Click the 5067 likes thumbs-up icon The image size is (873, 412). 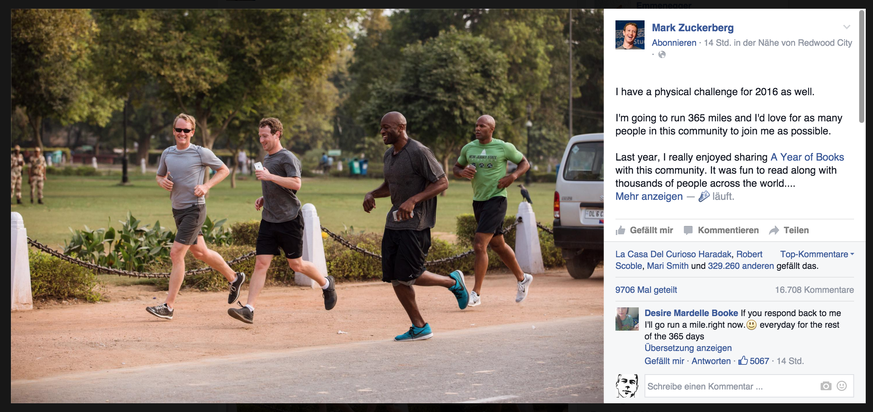743,360
